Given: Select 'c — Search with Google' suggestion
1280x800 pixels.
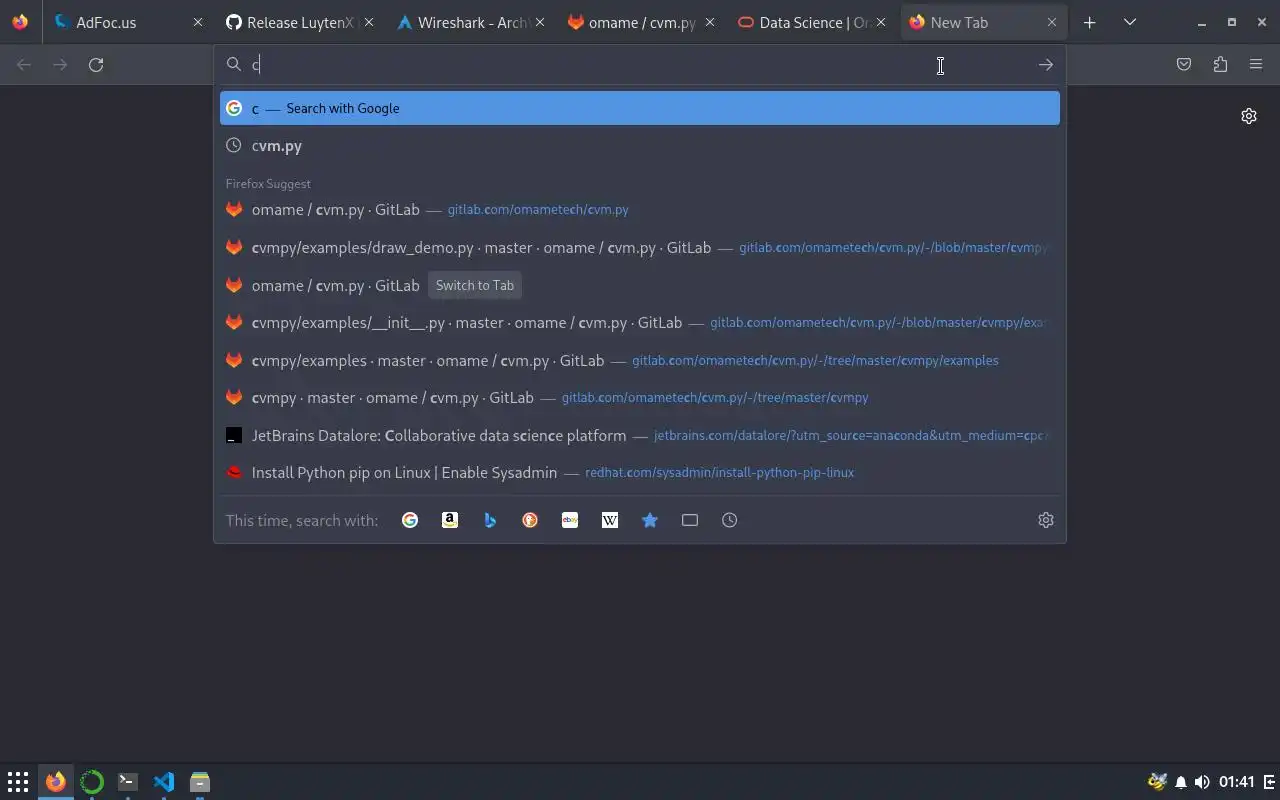Looking at the screenshot, I should tap(640, 108).
